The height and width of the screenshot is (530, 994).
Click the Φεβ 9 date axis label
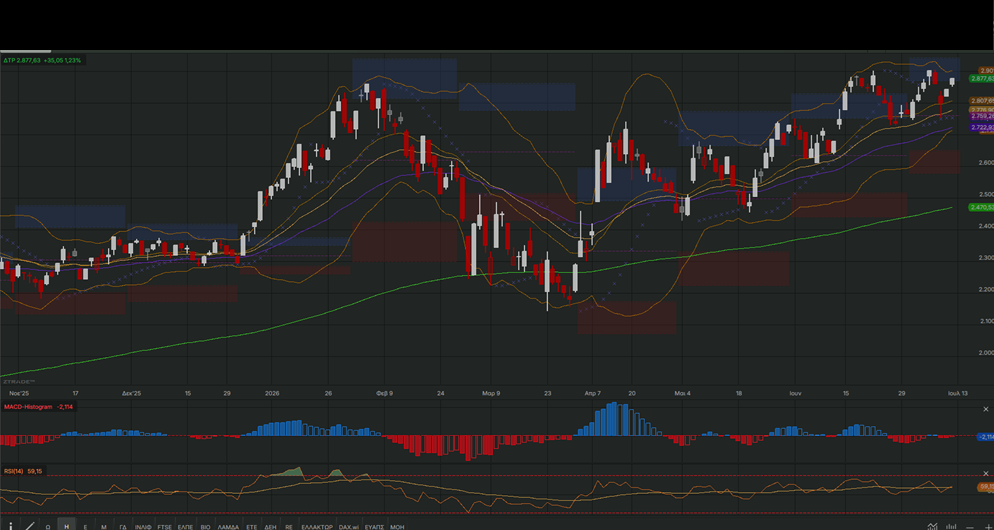click(x=384, y=393)
